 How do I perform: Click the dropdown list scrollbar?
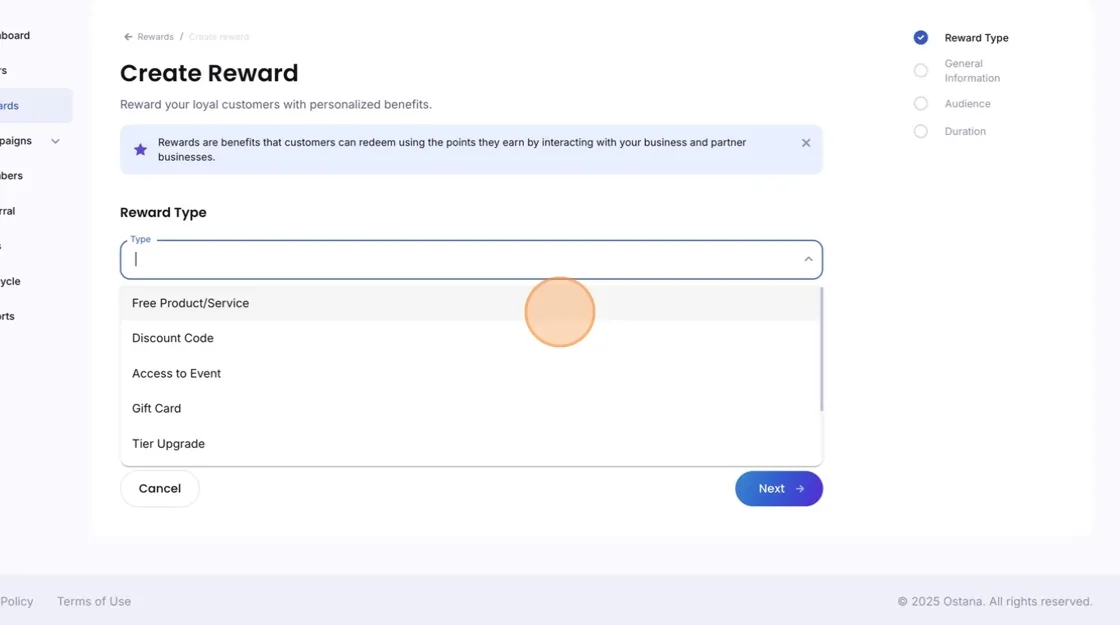pos(821,349)
